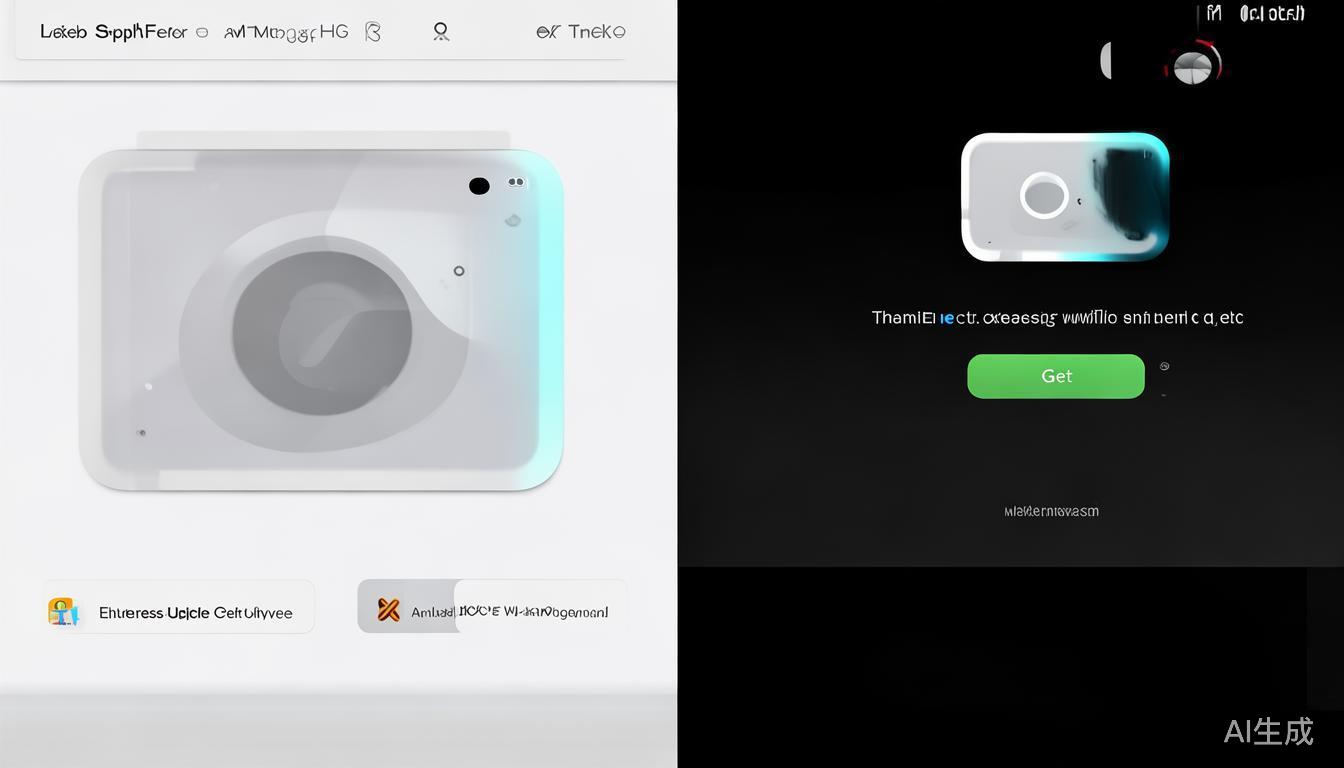
Task: Click the small info icon beside Get button
Action: [1164, 367]
